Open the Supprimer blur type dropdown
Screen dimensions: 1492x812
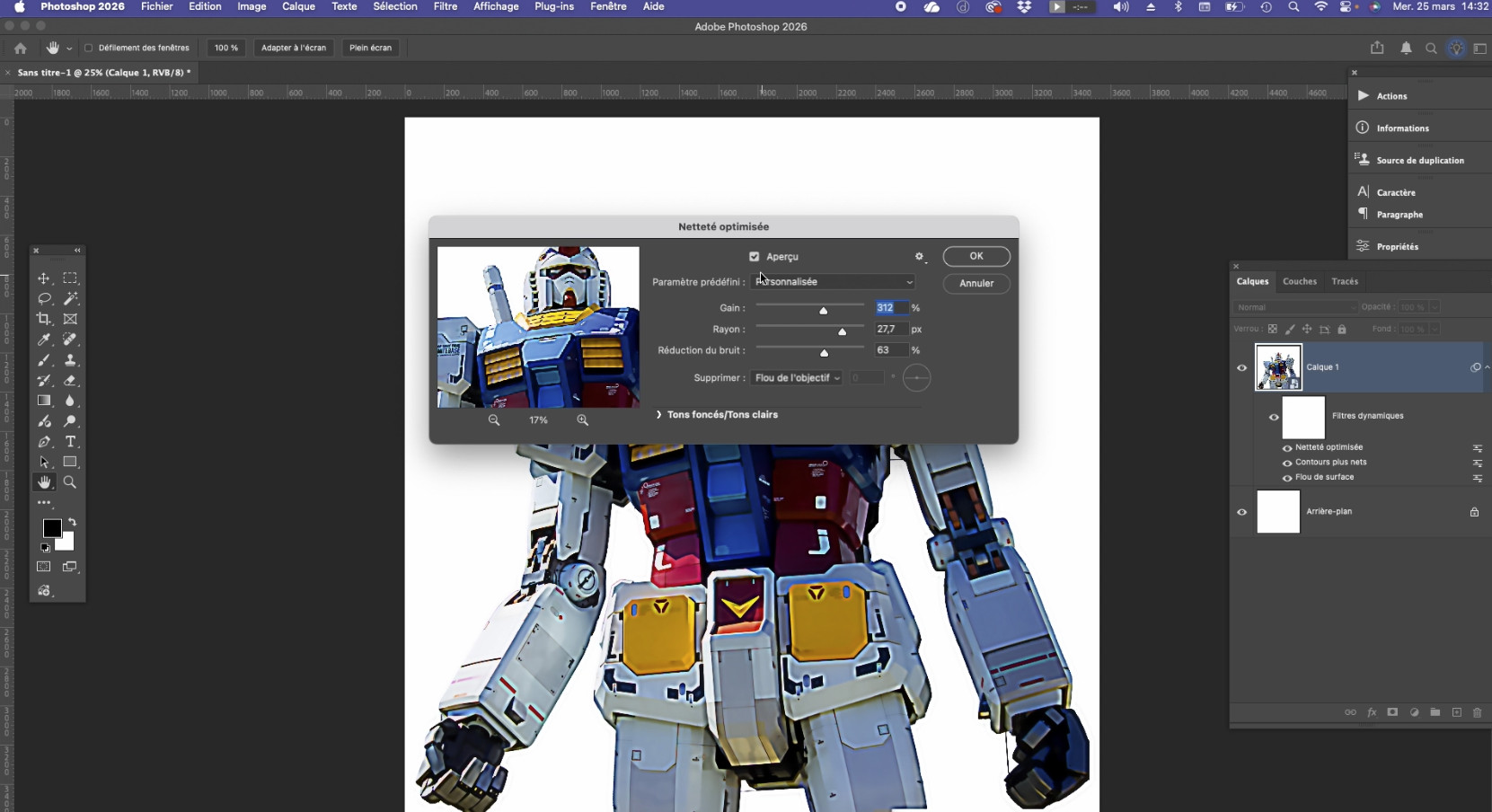click(797, 378)
